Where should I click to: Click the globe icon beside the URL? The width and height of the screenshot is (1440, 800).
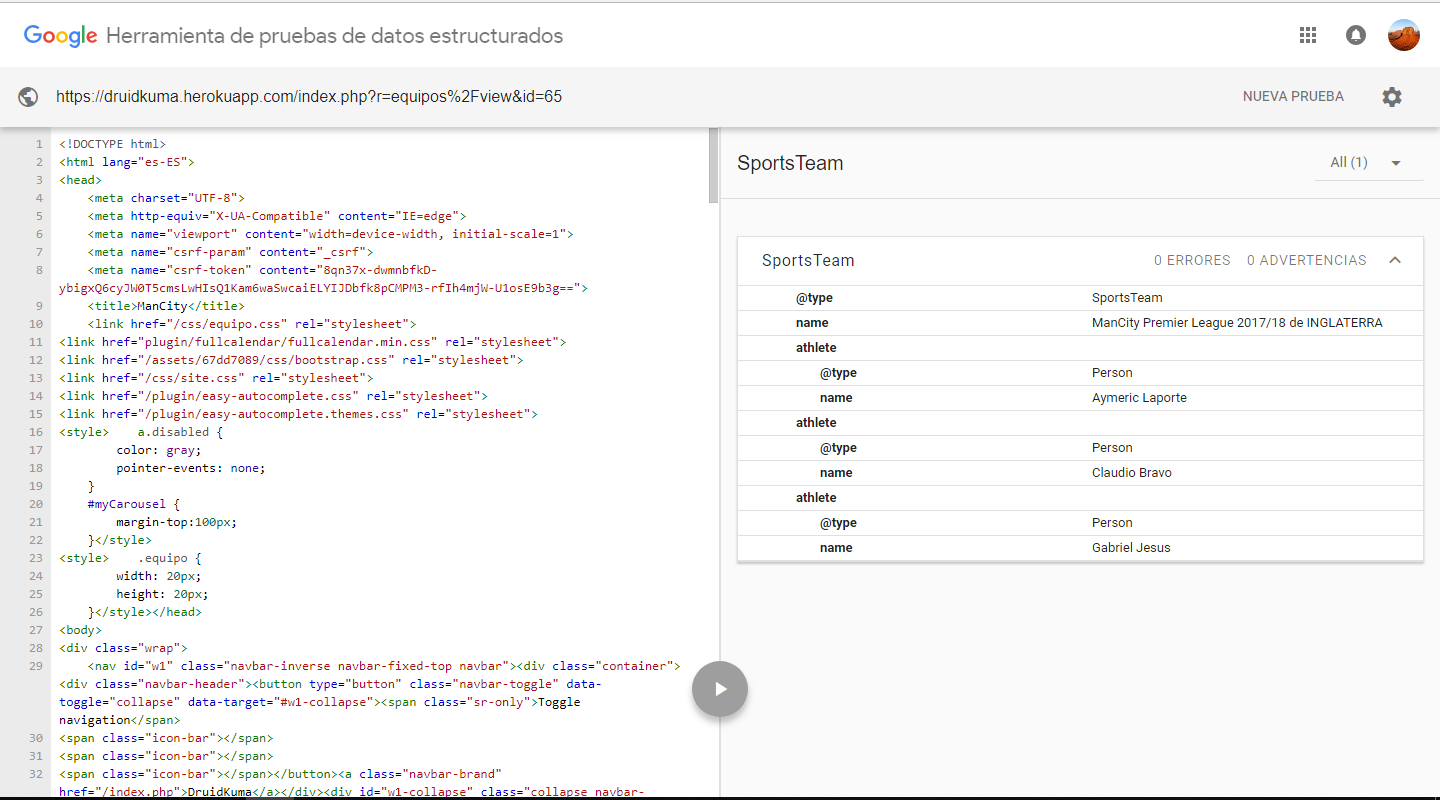(x=28, y=97)
